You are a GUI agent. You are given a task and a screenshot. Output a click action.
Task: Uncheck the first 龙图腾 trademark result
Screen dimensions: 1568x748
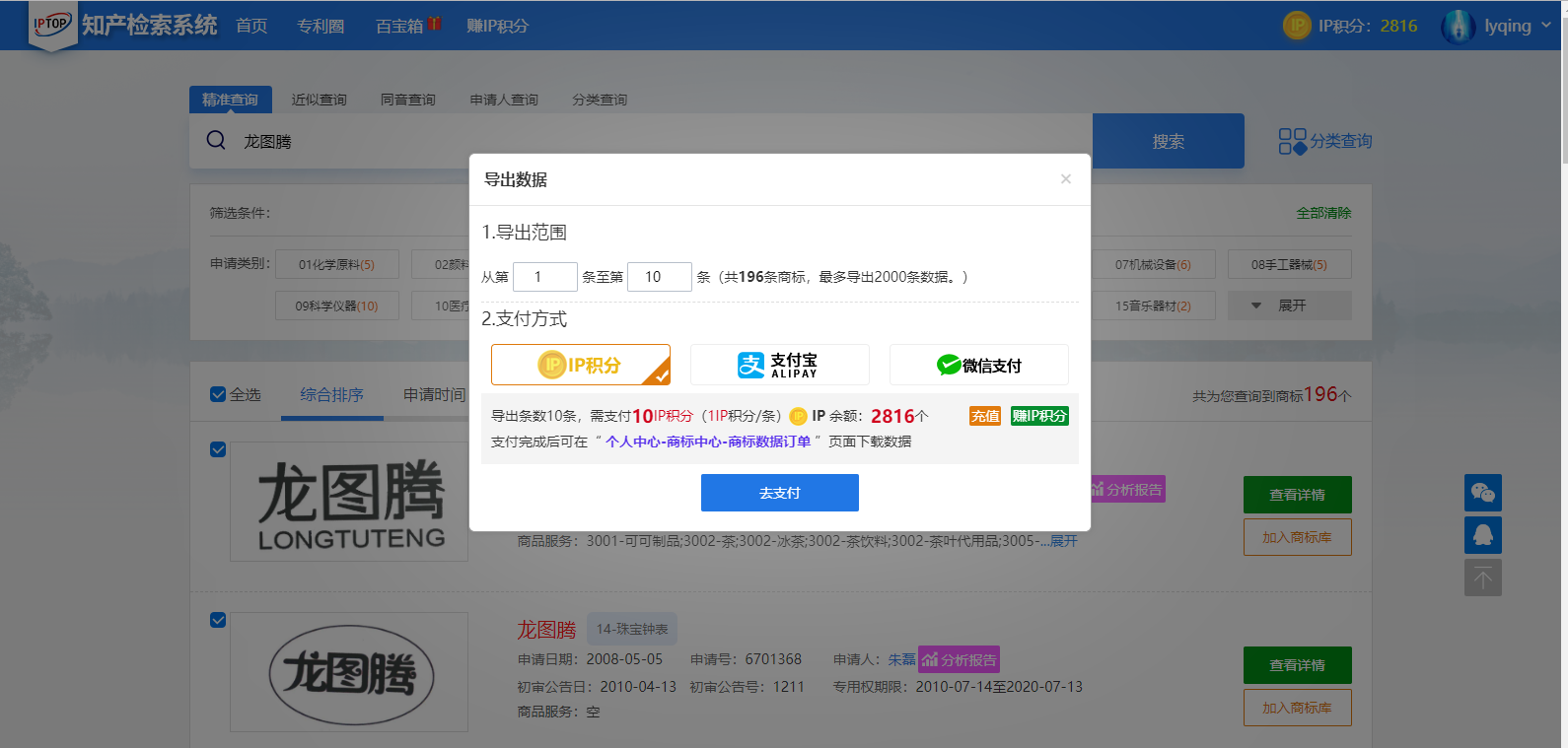click(x=218, y=449)
